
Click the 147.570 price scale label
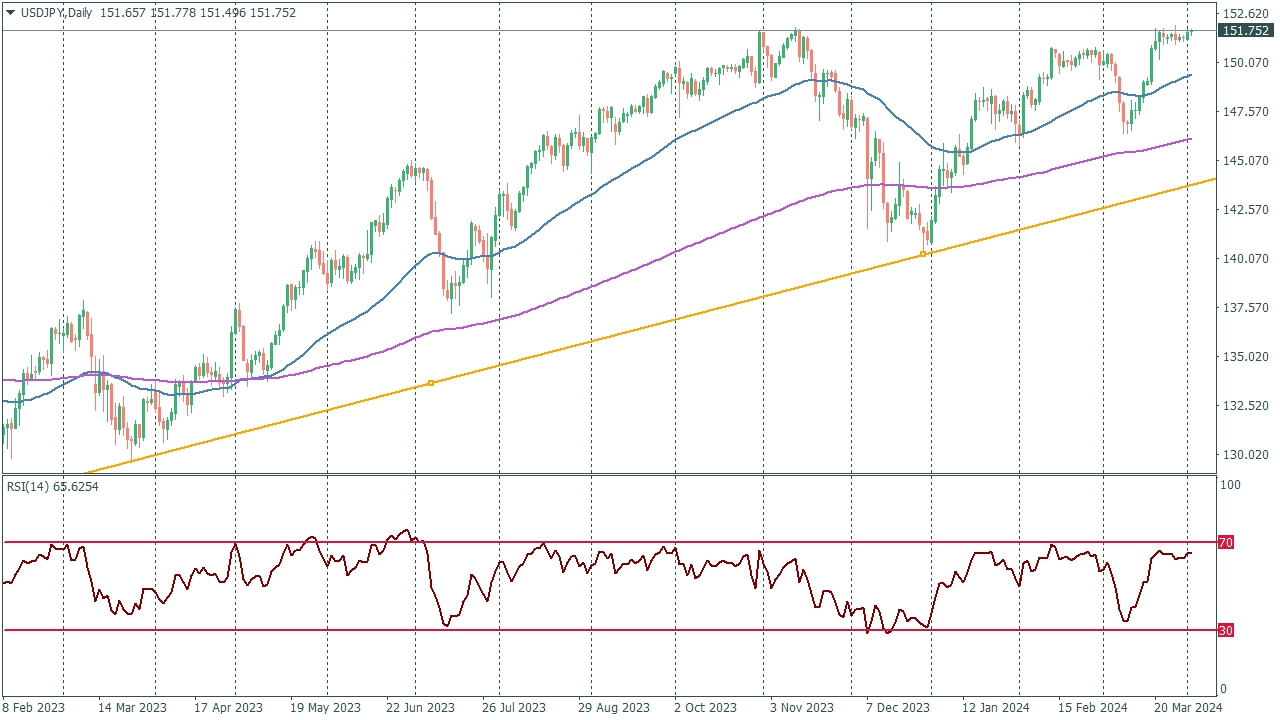(1246, 112)
